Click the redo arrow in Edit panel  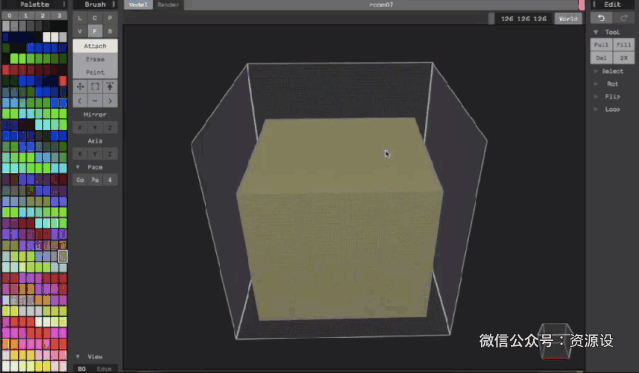click(x=624, y=18)
